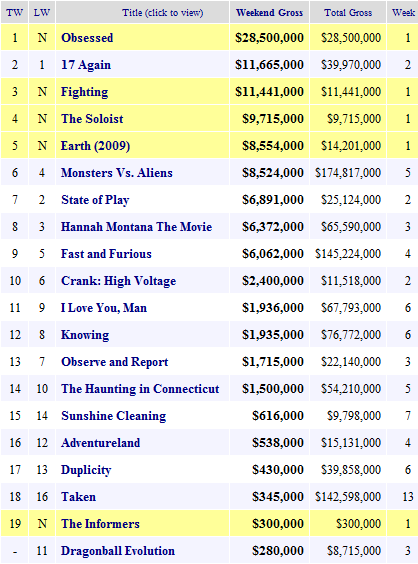Image resolution: width=418 pixels, height=564 pixels.
Task: View Hannah Montana The Movie page
Action: point(137,227)
